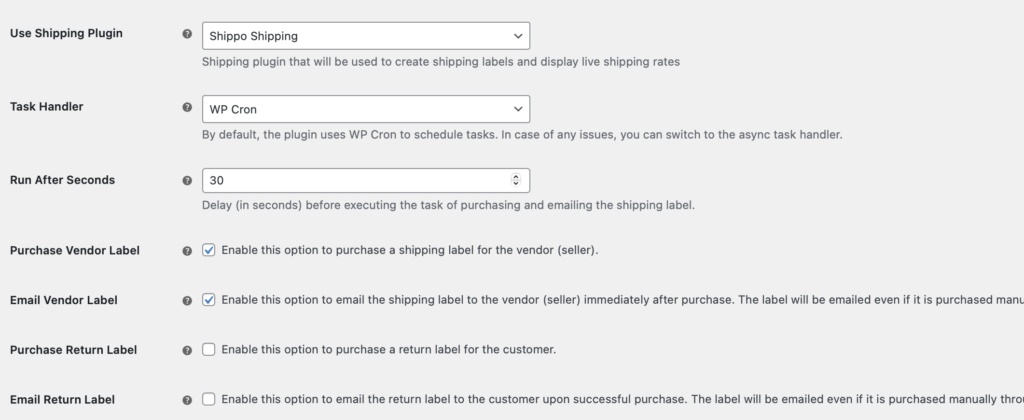Screen dimensions: 1024x420
Task: Click help icon beside Email Return Label
Action: click(x=187, y=400)
